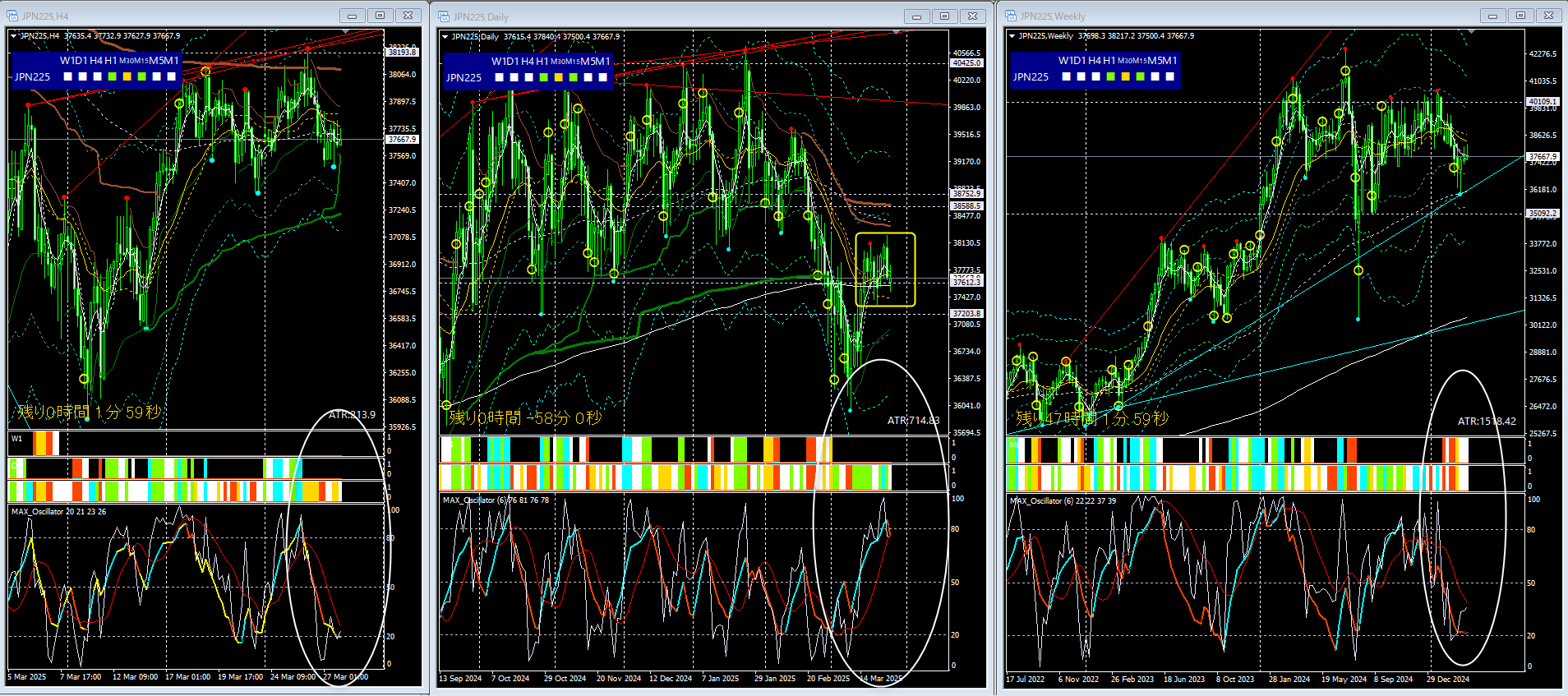Click the orange M30 square in H4 window
The height and width of the screenshot is (696, 1568).
[127, 76]
